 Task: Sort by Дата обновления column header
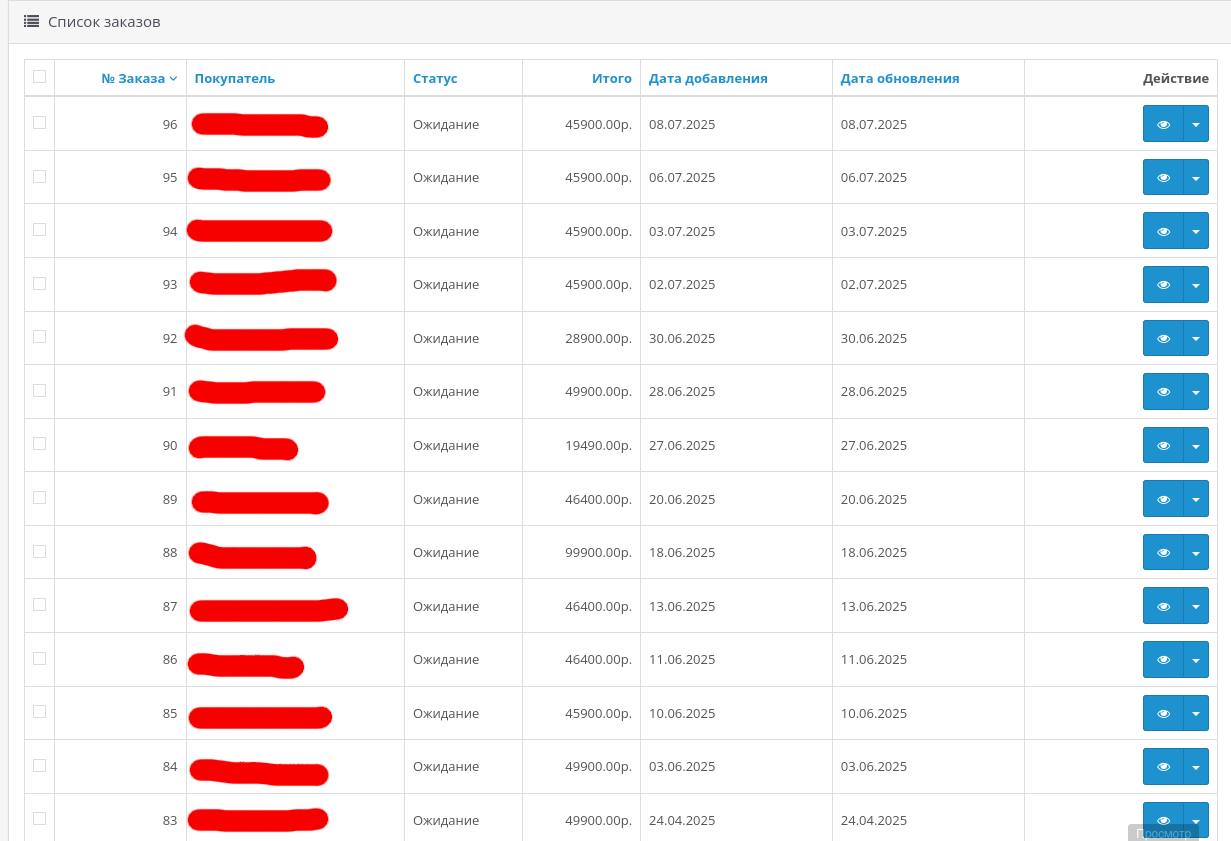[900, 78]
